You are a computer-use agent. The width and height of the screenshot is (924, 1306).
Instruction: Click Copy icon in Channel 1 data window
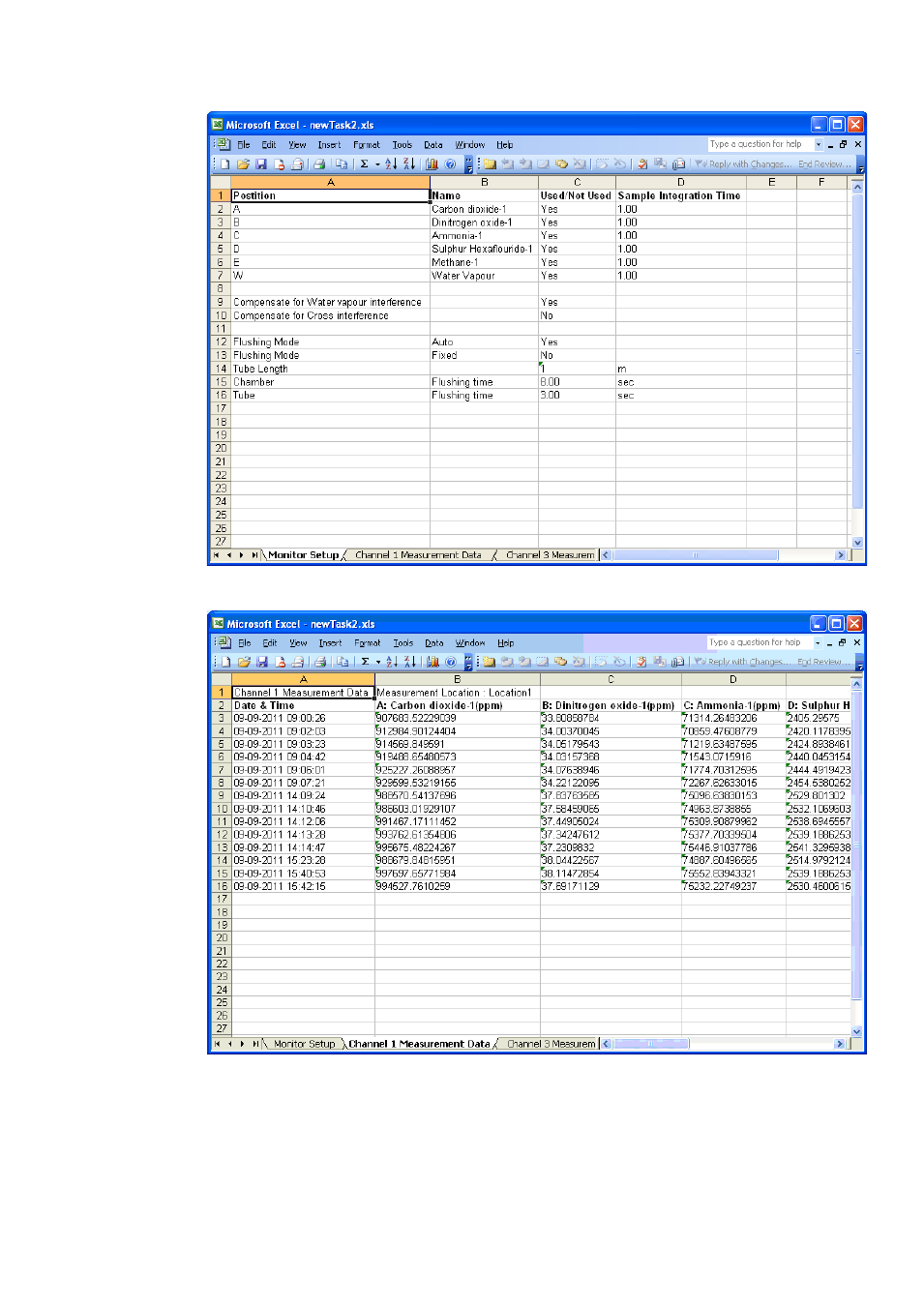pyautogui.click(x=342, y=663)
